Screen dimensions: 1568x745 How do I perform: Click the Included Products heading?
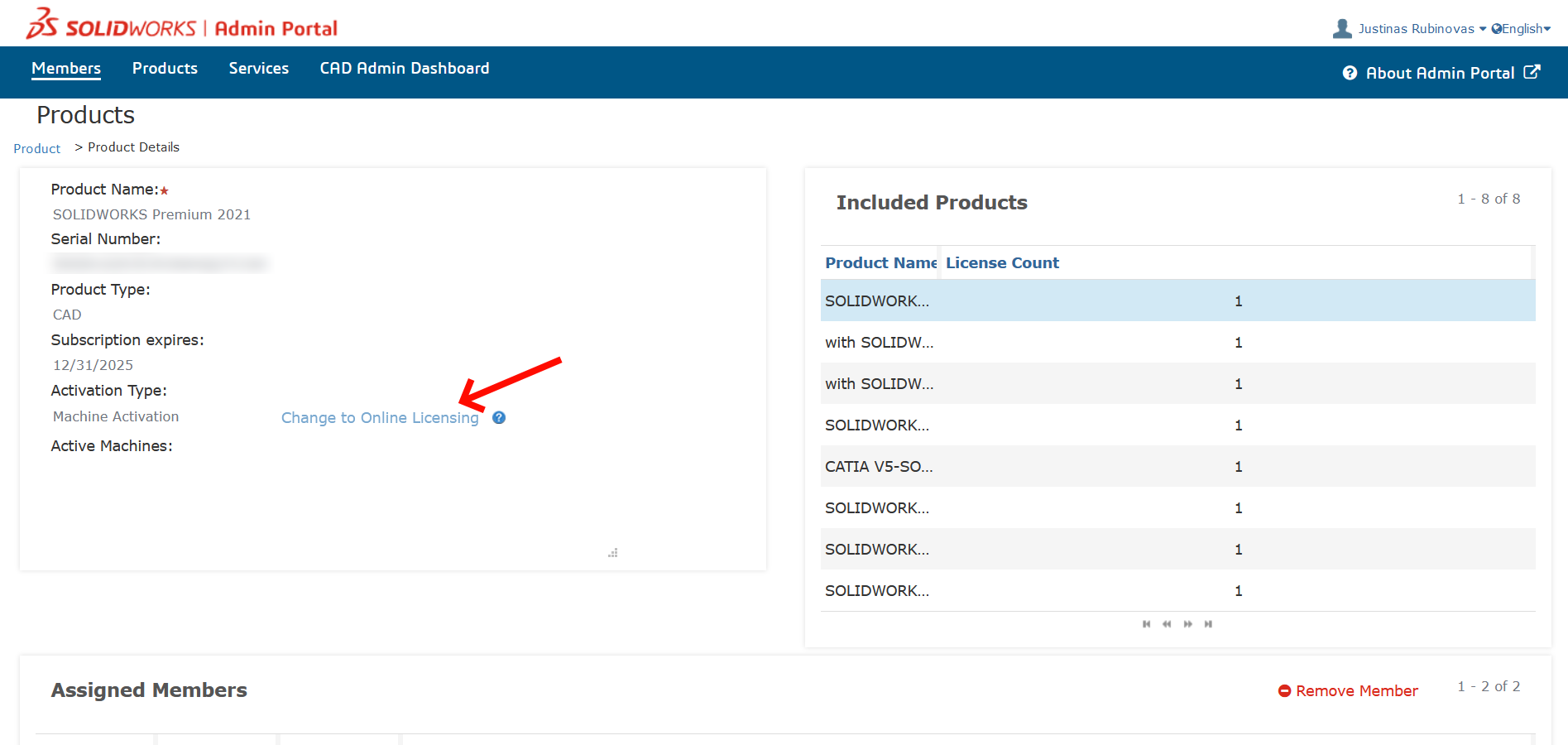932,202
